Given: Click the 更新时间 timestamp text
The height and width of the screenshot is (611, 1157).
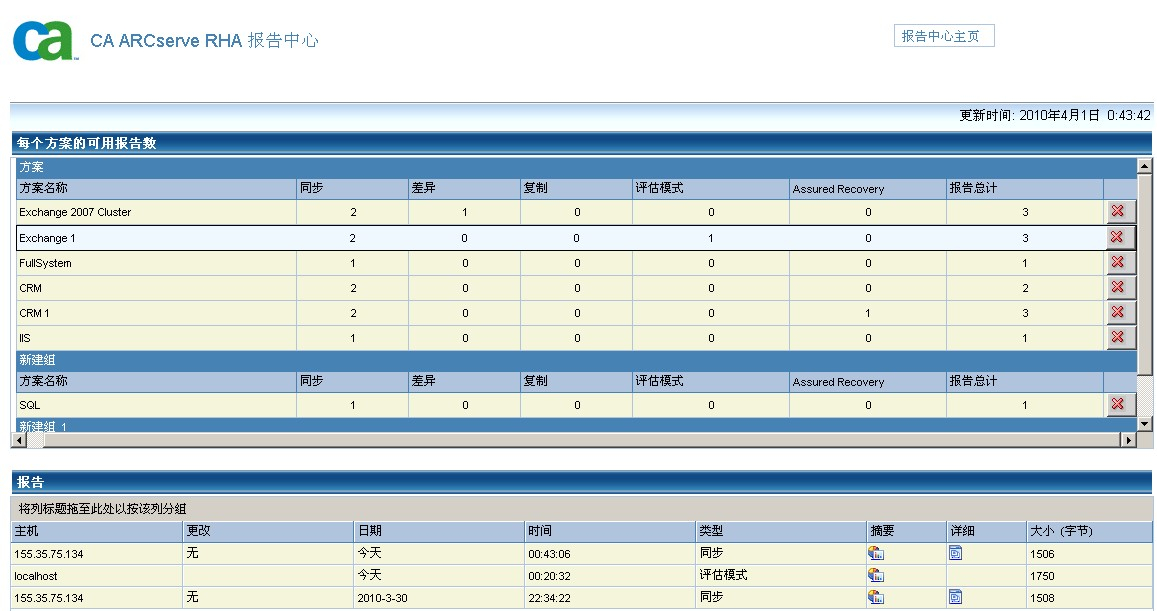Looking at the screenshot, I should coord(1054,116).
